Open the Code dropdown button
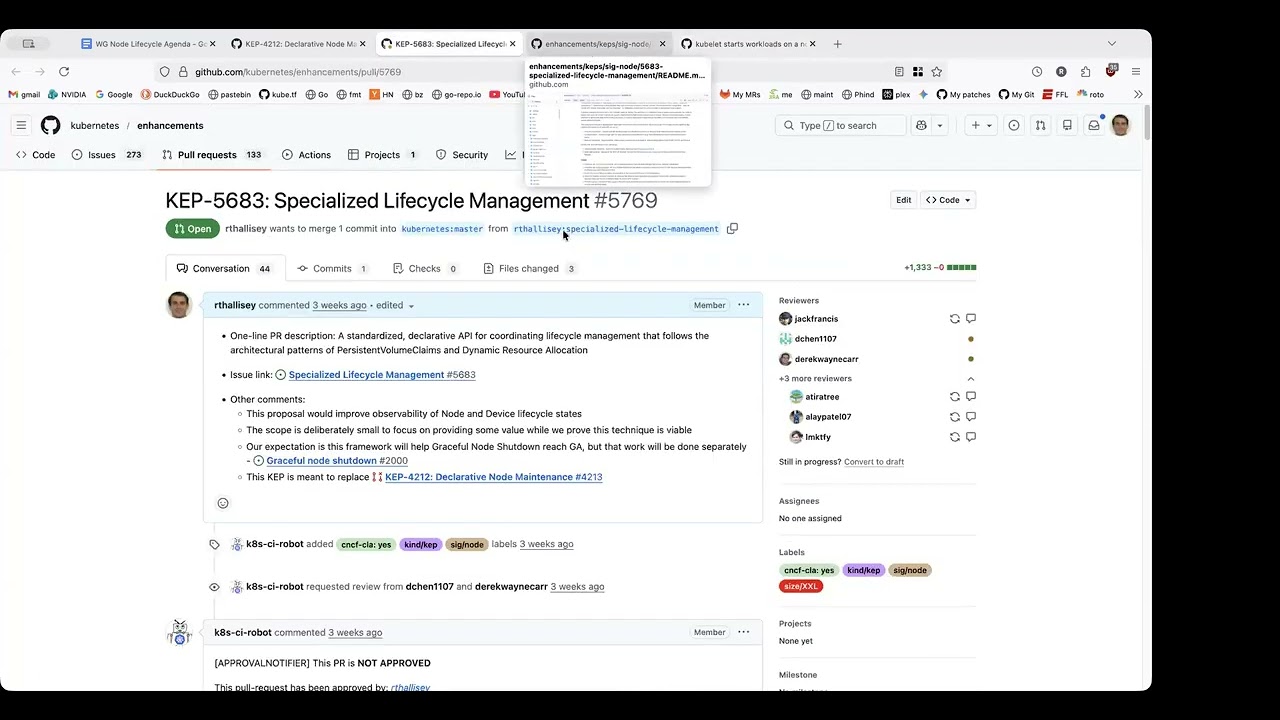The image size is (1280, 720). point(948,200)
